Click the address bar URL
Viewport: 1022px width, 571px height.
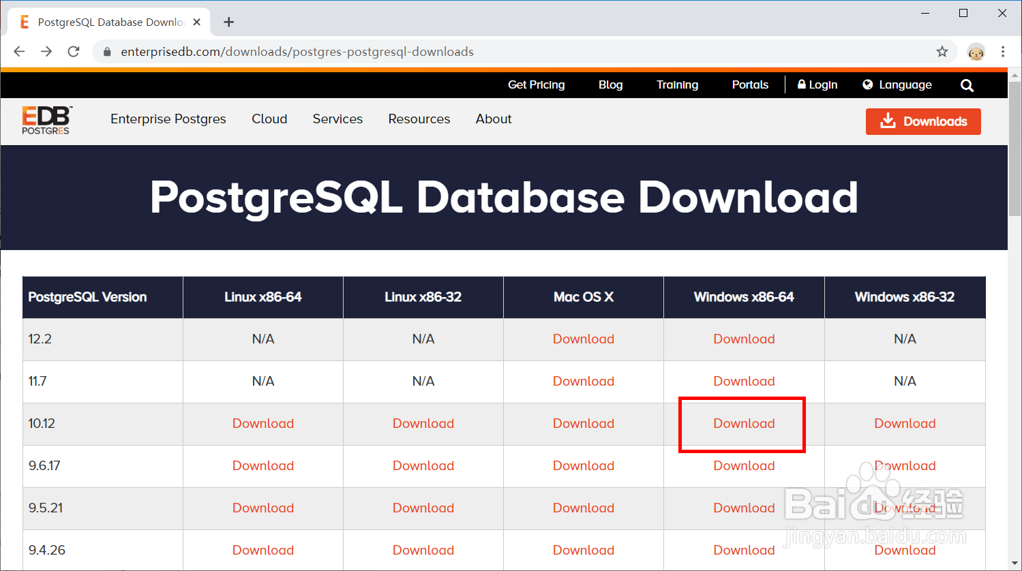coord(297,51)
